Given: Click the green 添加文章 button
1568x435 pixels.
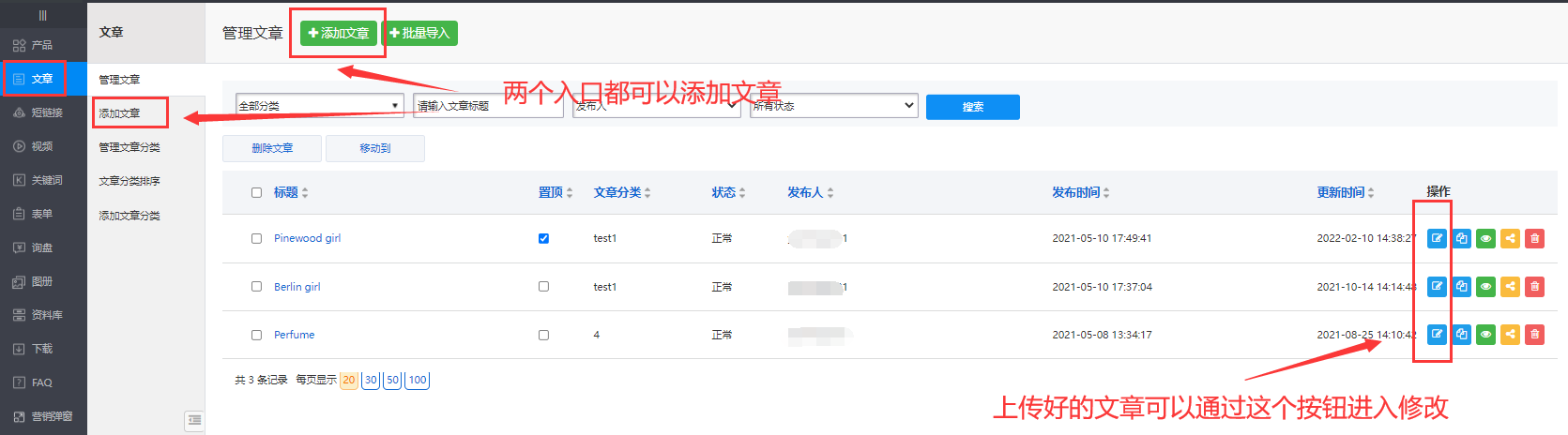Looking at the screenshot, I should tap(339, 34).
